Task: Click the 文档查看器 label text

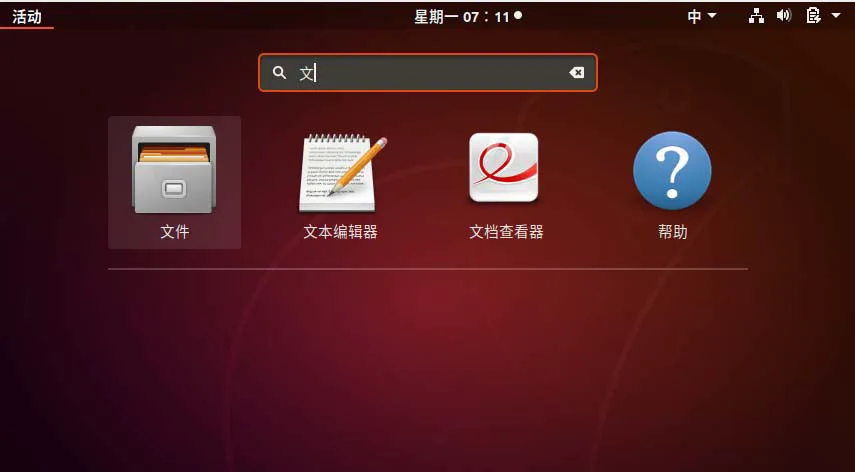Action: tap(506, 232)
